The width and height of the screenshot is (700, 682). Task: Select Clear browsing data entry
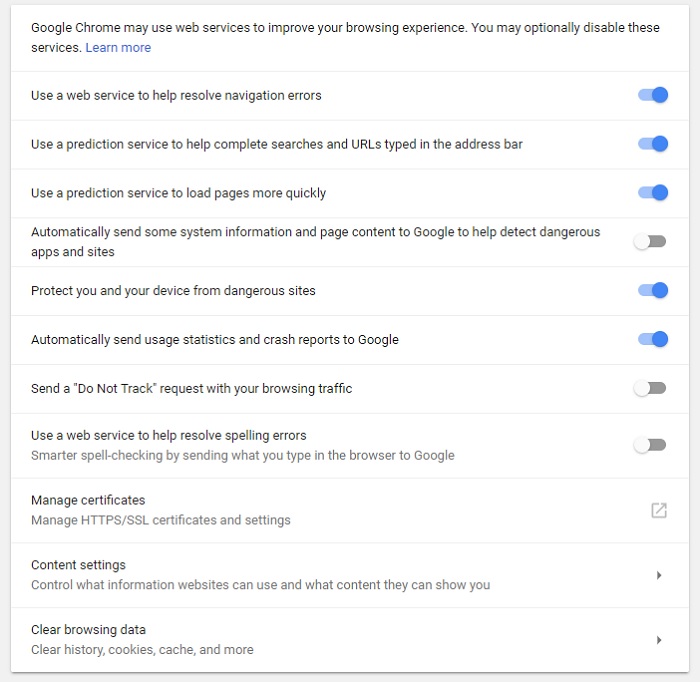(350, 640)
